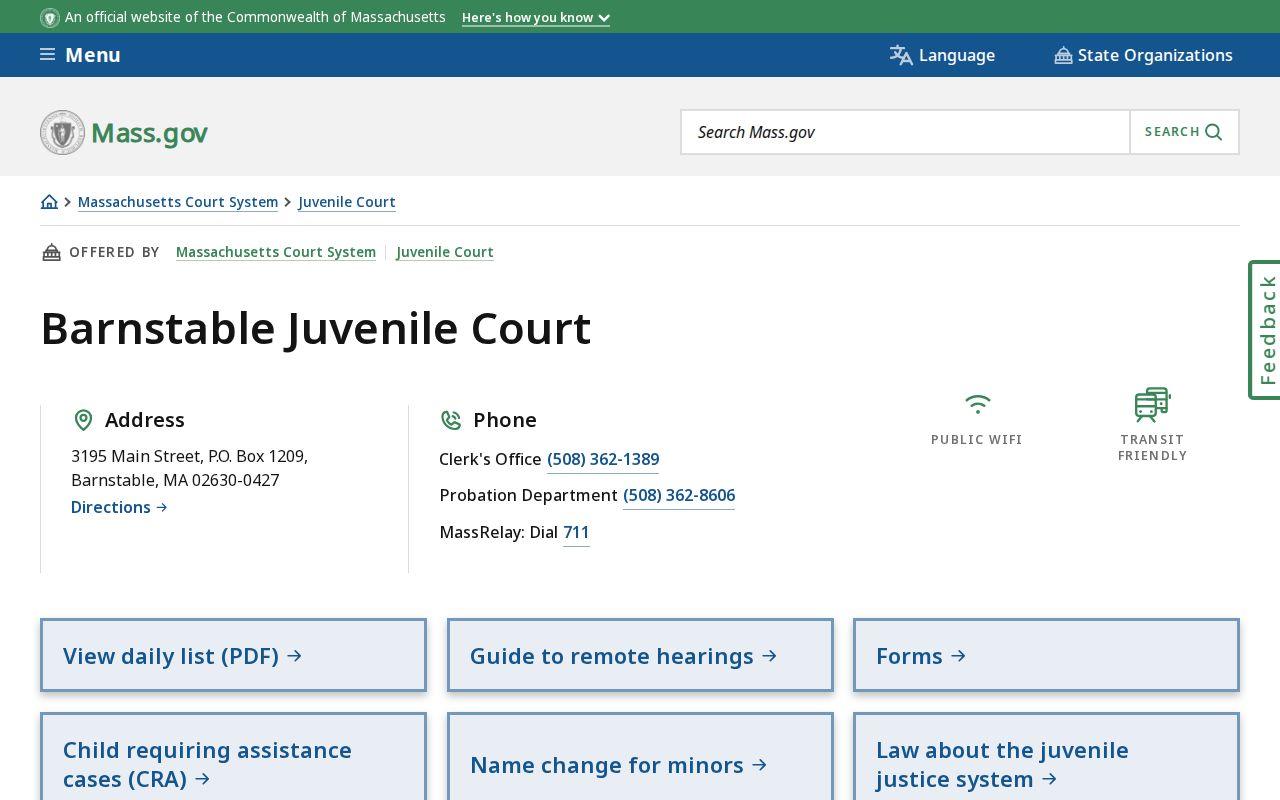Screen dimensions: 1280x800
Task: Click the Language translate icon
Action: (x=901, y=55)
